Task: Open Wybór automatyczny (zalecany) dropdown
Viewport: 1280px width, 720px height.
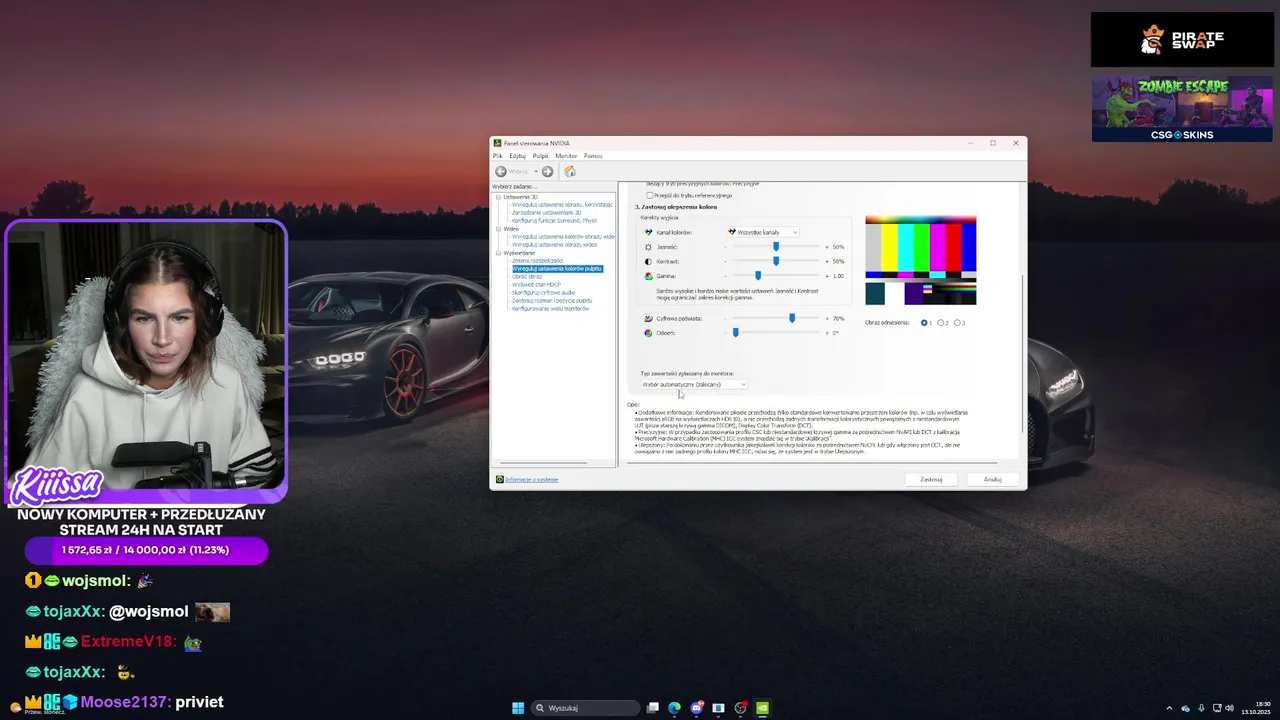Action: pos(694,384)
